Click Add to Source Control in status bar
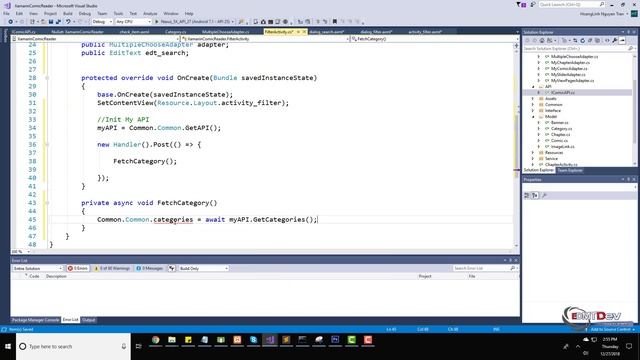 [611, 329]
